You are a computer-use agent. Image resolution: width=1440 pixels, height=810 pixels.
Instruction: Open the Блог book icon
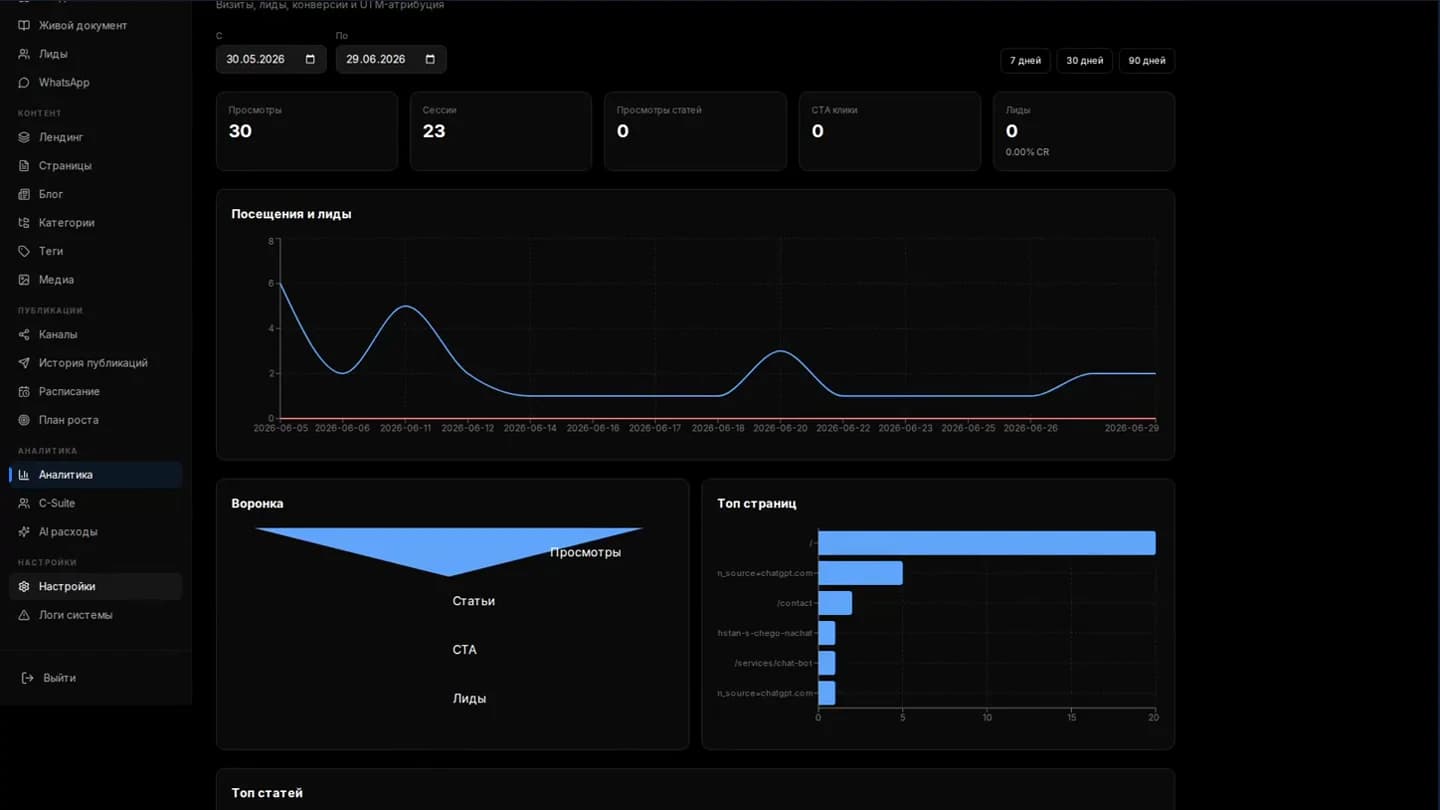(x=24, y=194)
